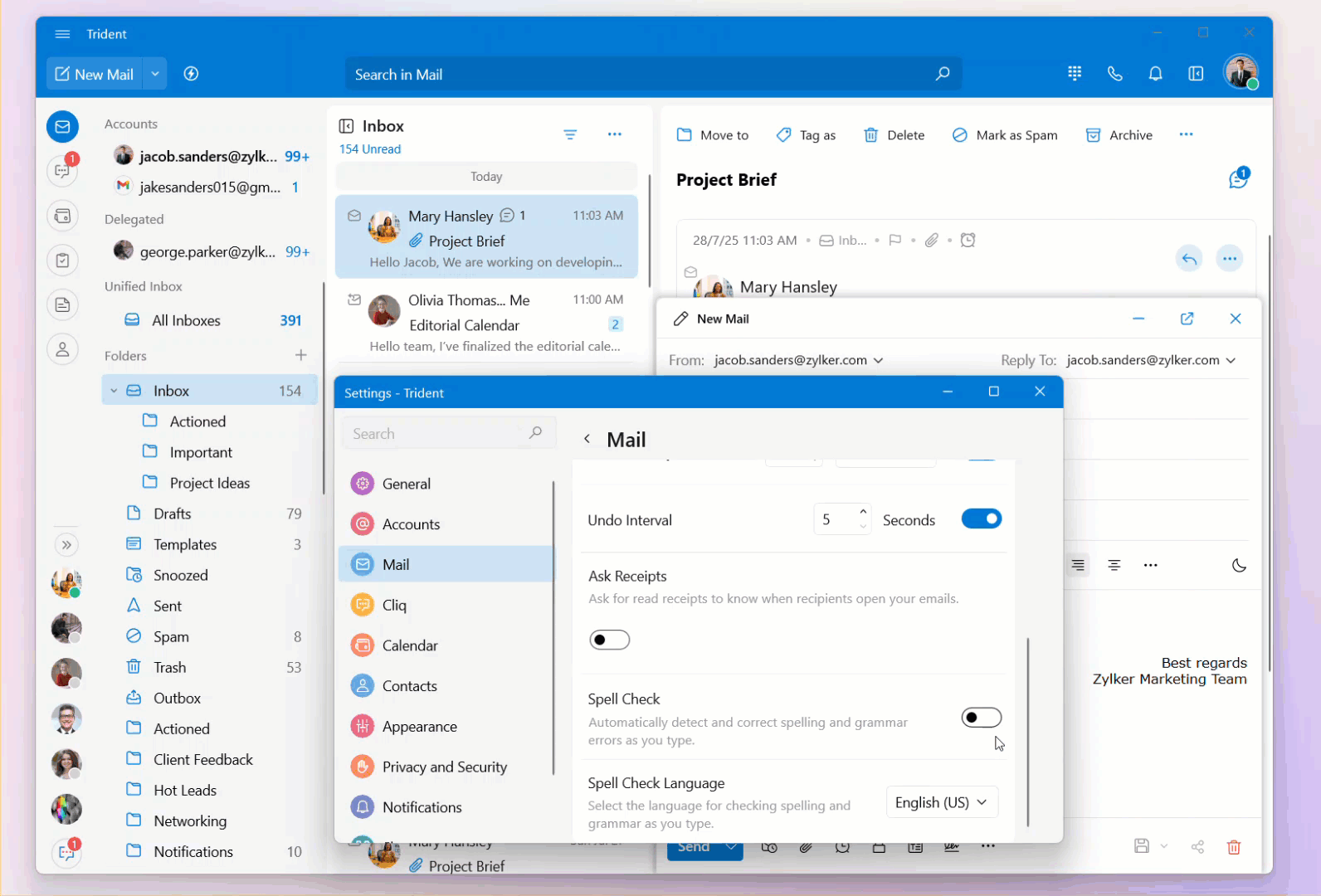This screenshot has height=896, width=1321.
Task: Click the Search in Mail field
Action: point(653,74)
